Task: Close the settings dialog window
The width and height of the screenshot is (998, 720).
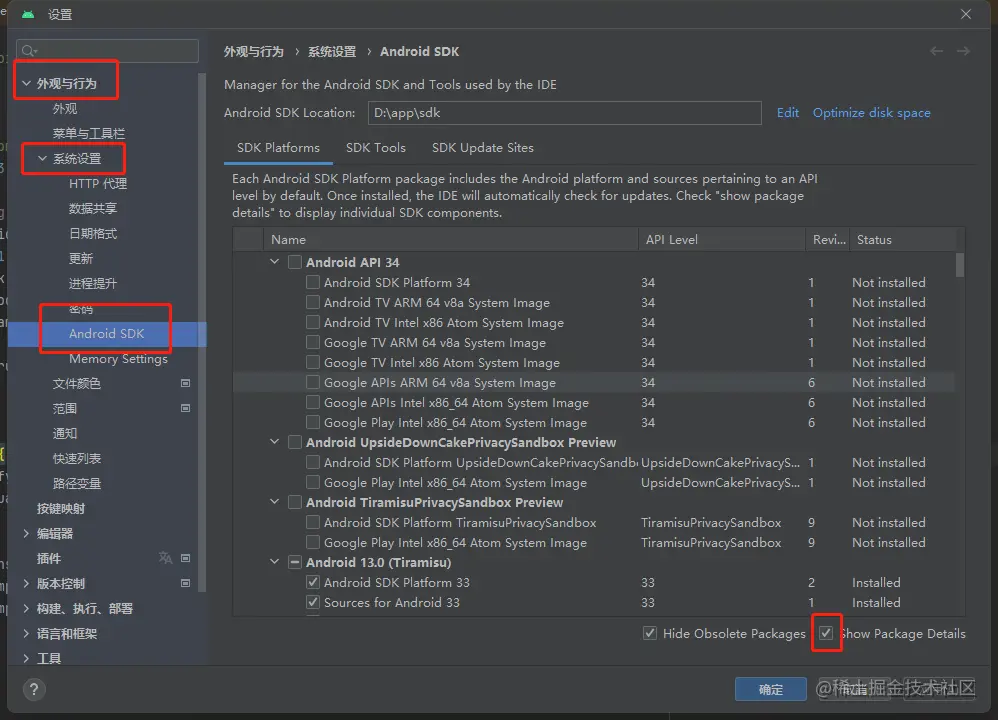Action: pos(966,14)
